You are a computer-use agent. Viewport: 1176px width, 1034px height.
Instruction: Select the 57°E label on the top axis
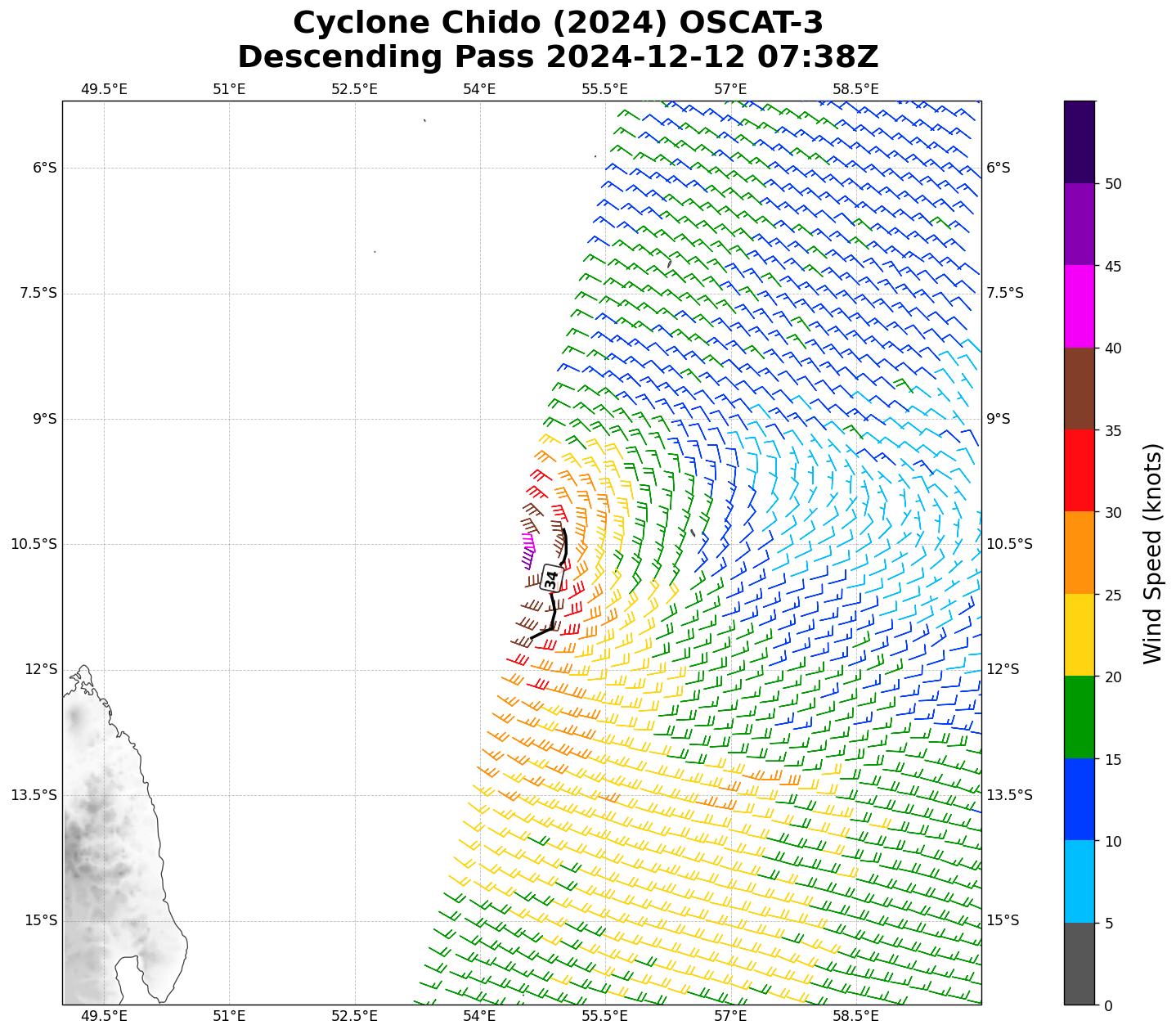pyautogui.click(x=730, y=88)
